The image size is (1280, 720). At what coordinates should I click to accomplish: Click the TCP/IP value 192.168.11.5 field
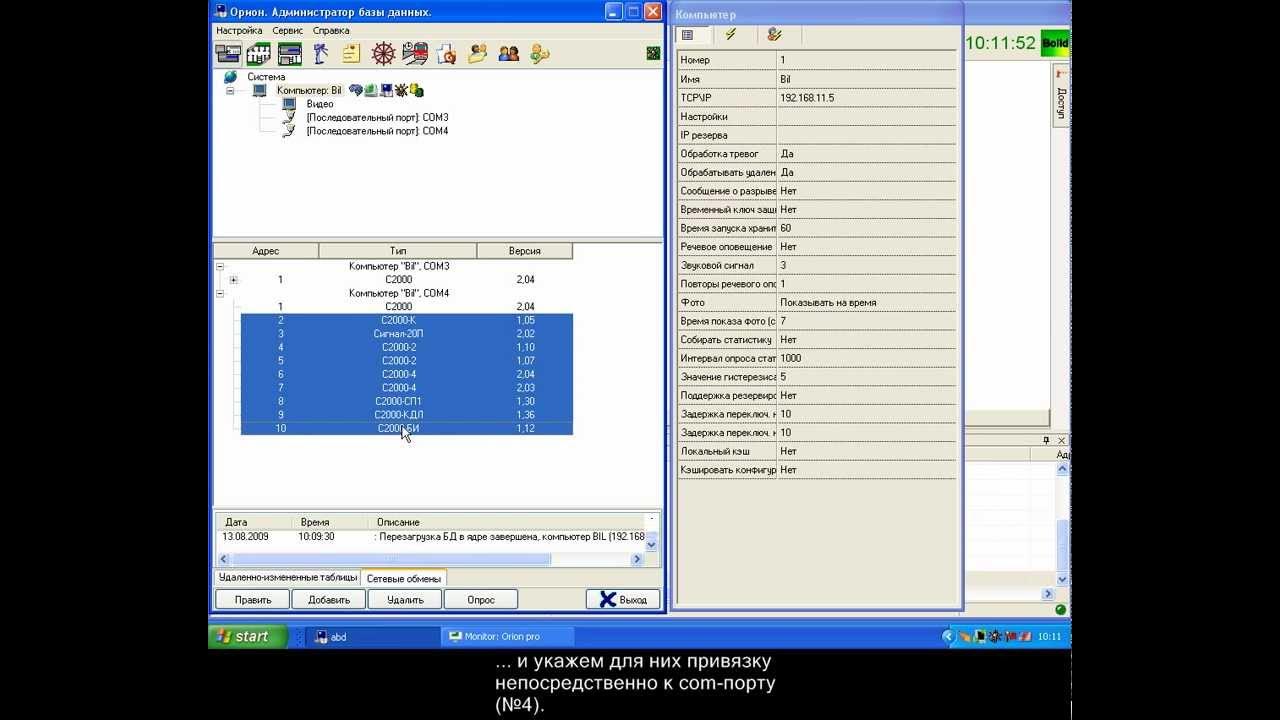click(x=866, y=98)
